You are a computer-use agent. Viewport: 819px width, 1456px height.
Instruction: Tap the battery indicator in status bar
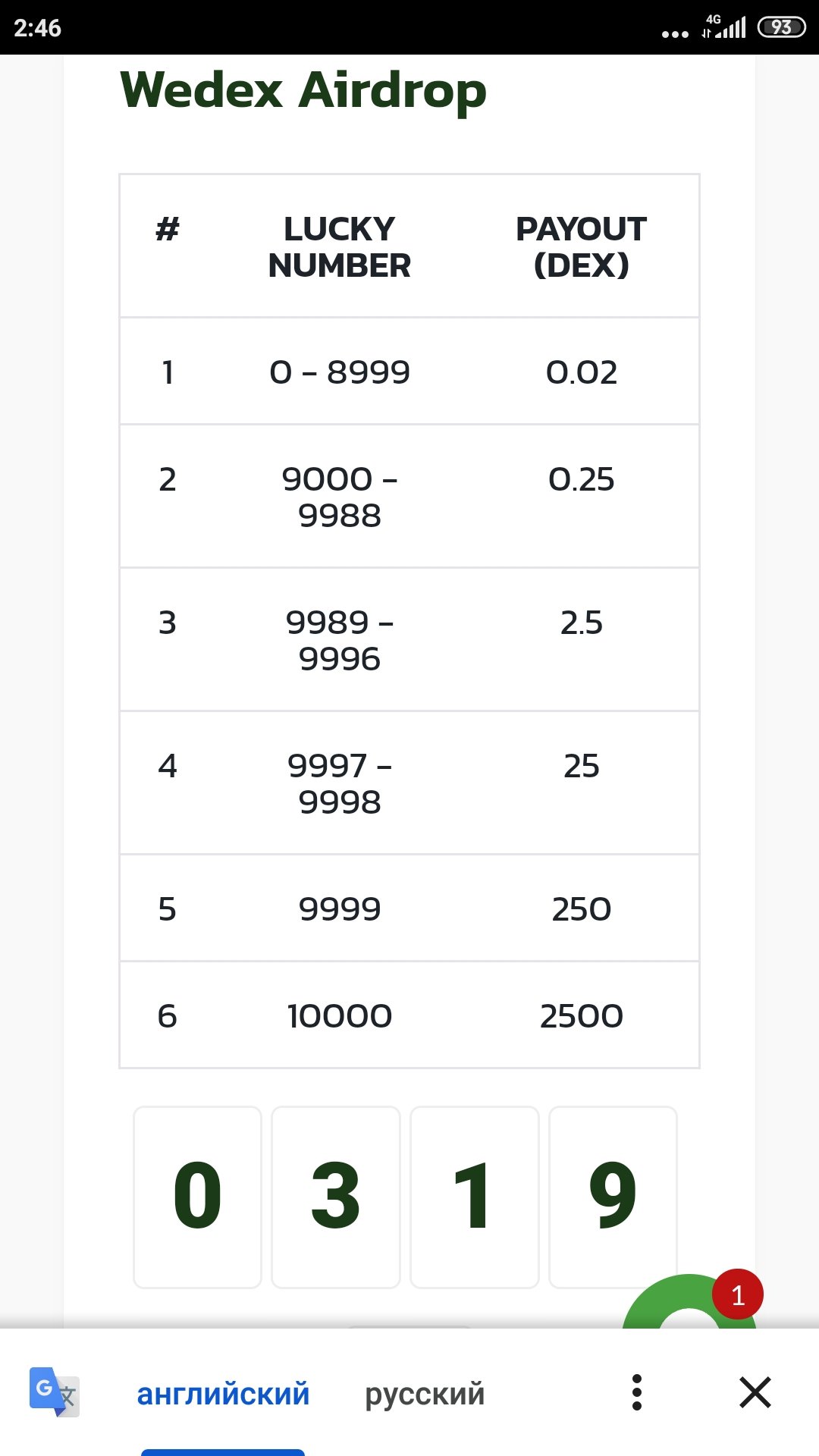tap(781, 27)
